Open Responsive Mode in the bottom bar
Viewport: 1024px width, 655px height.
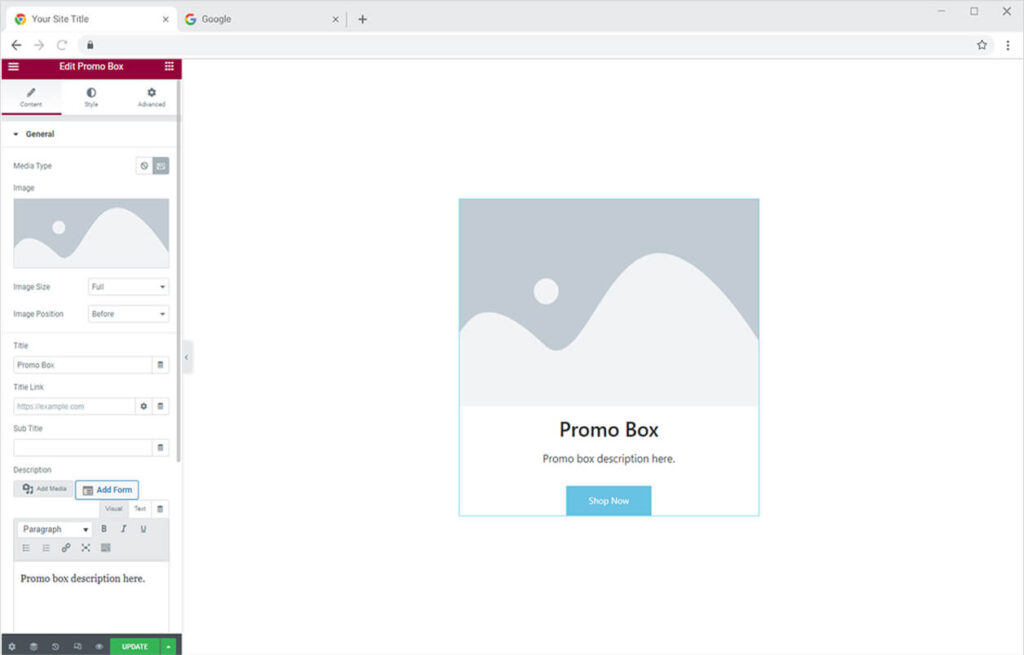(x=77, y=646)
